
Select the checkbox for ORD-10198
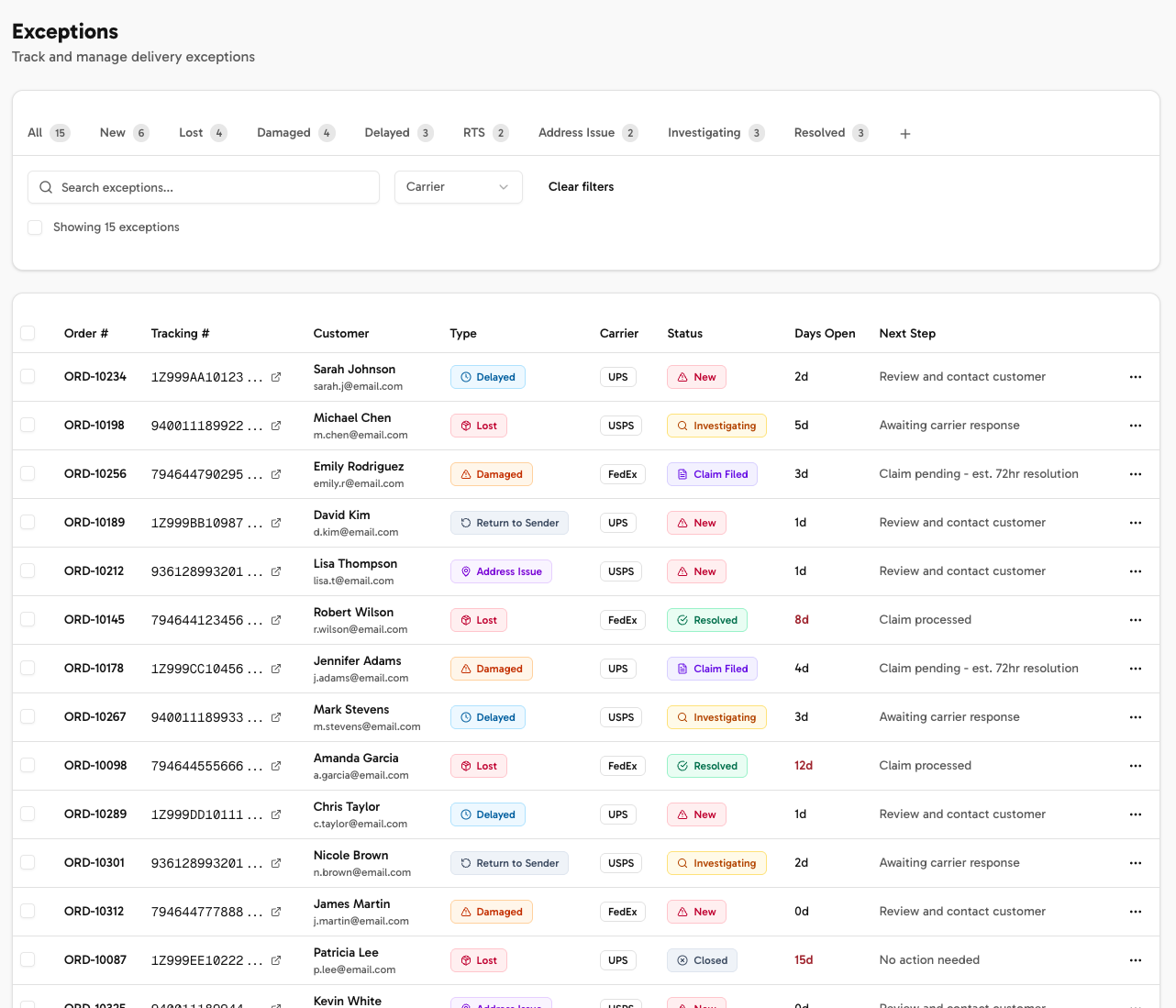tap(28, 426)
